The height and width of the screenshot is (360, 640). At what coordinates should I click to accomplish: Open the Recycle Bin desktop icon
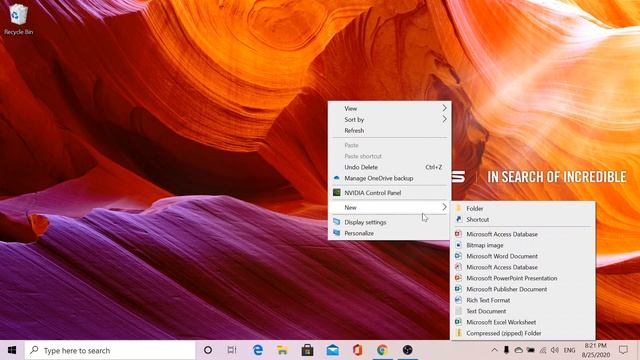(x=18, y=19)
